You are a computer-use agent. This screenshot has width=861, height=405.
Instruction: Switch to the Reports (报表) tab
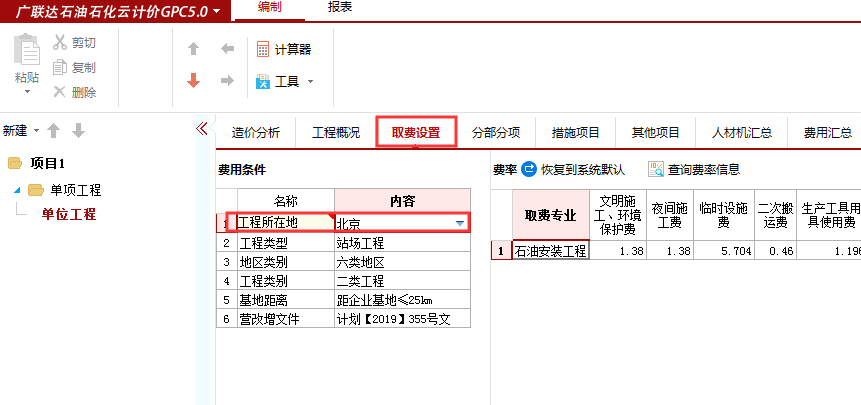(339, 8)
